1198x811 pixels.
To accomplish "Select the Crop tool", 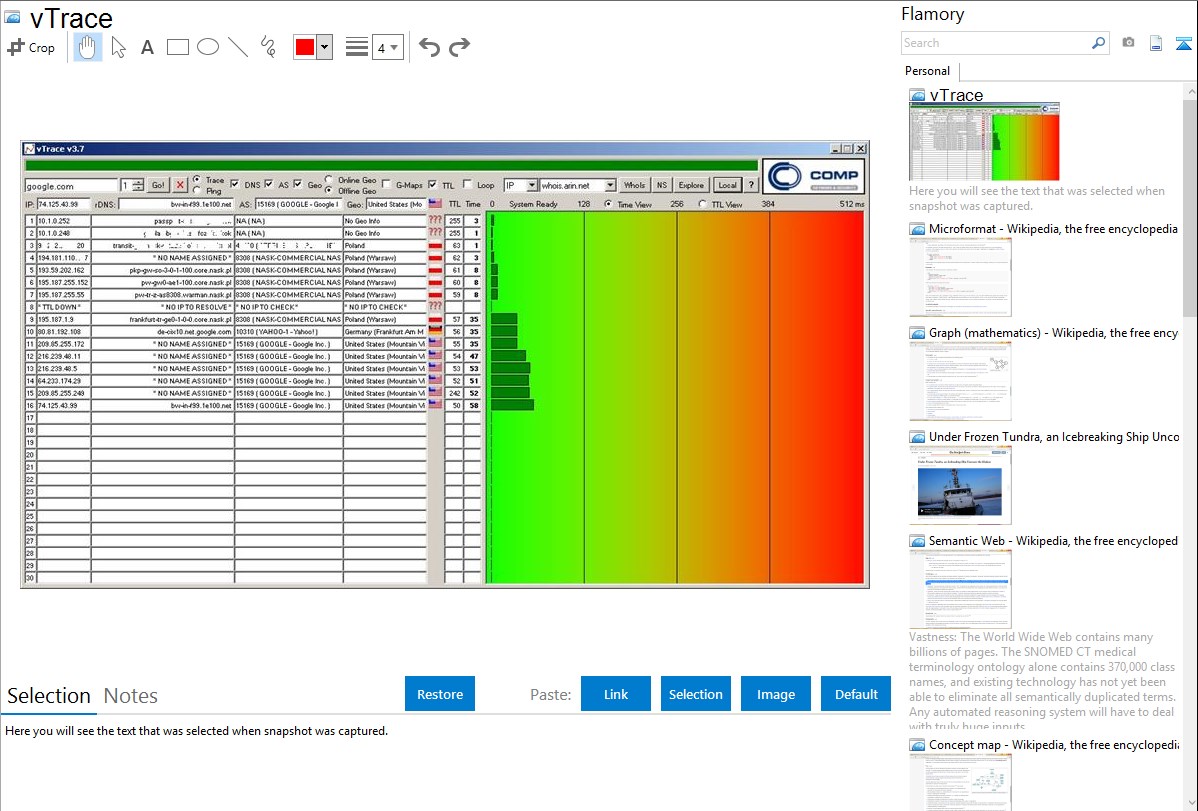I will point(31,47).
